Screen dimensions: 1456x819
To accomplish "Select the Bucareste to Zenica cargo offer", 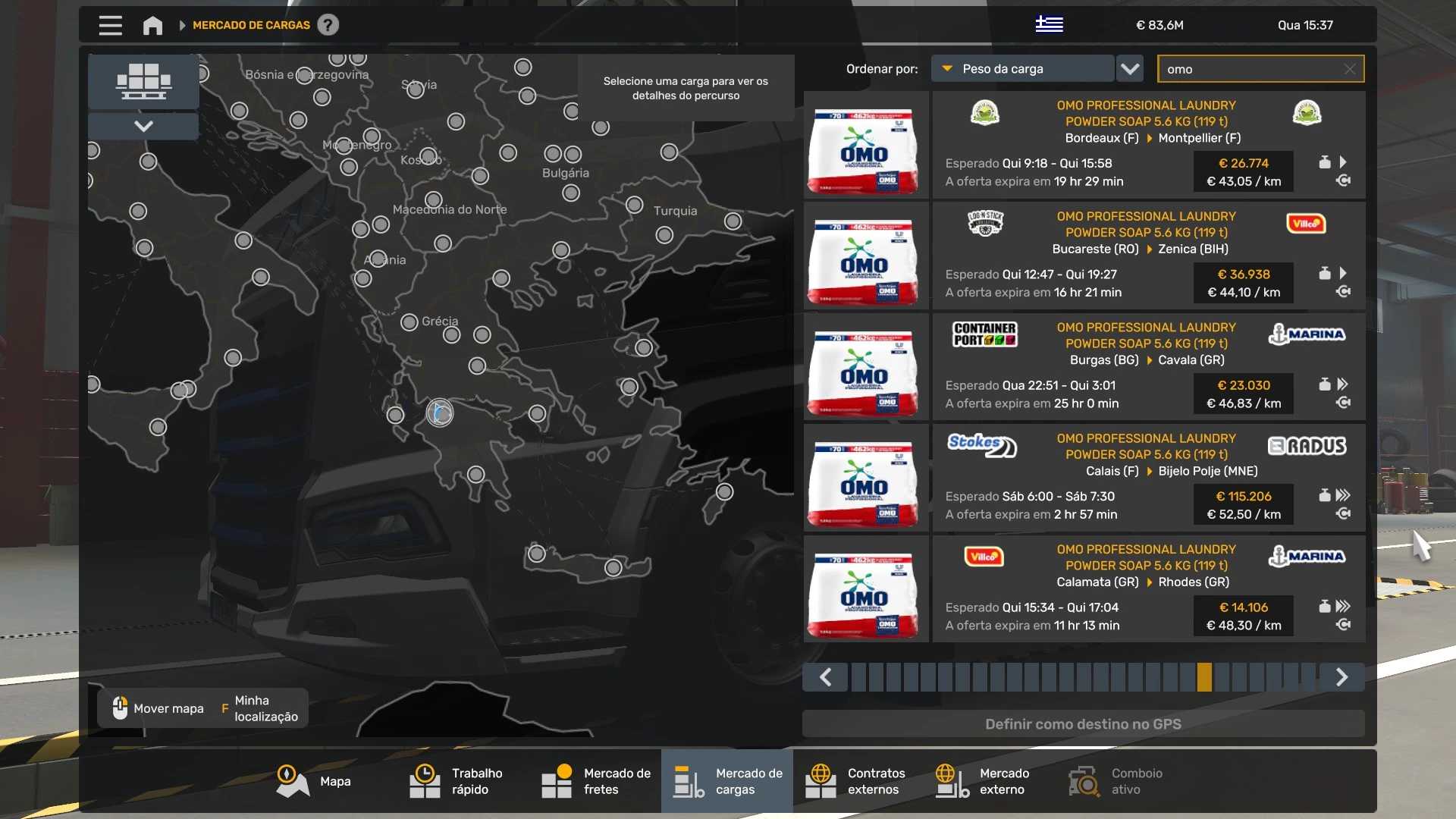I will coord(1149,255).
